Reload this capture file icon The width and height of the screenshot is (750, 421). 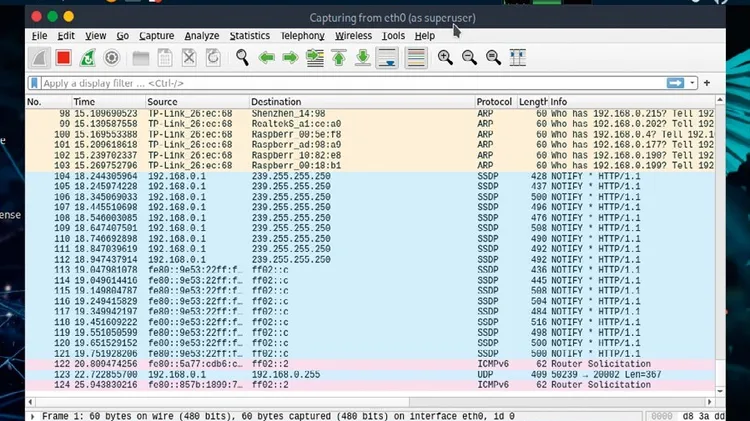[x=213, y=58]
